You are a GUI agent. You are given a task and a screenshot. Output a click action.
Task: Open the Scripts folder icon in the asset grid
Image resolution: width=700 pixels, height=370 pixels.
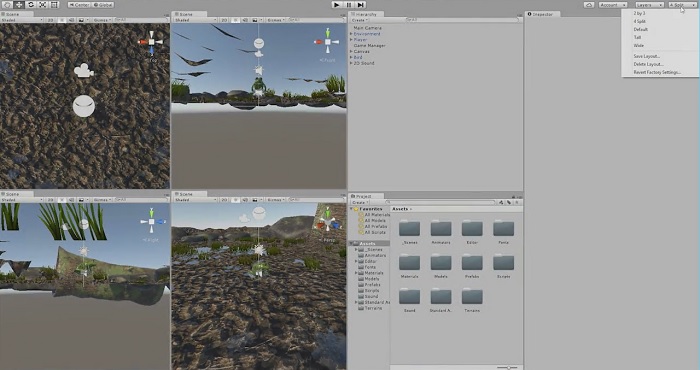[x=504, y=262]
